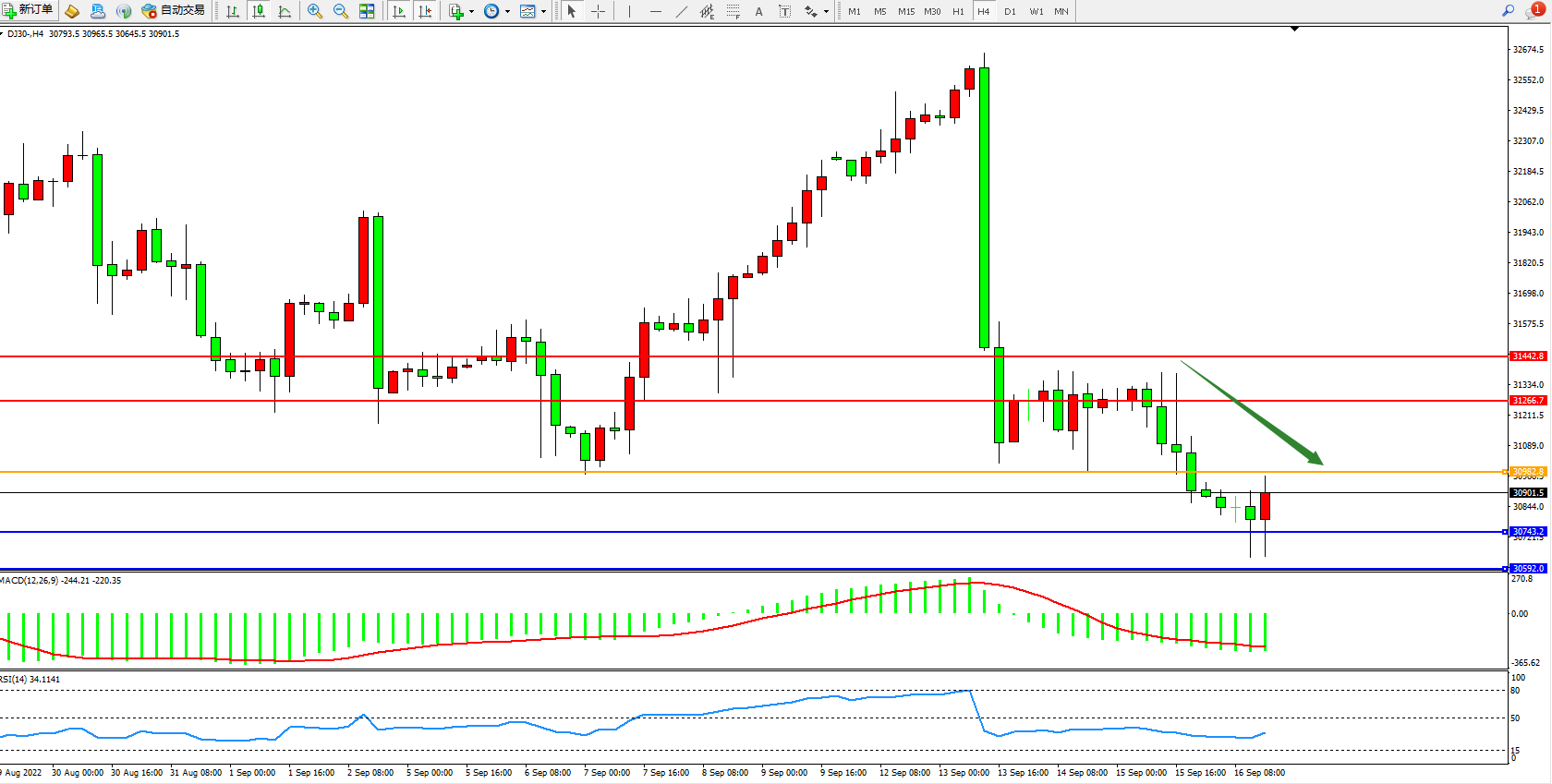The image size is (1552, 784).
Task: Click the zoom in magnifier icon
Action: (315, 11)
